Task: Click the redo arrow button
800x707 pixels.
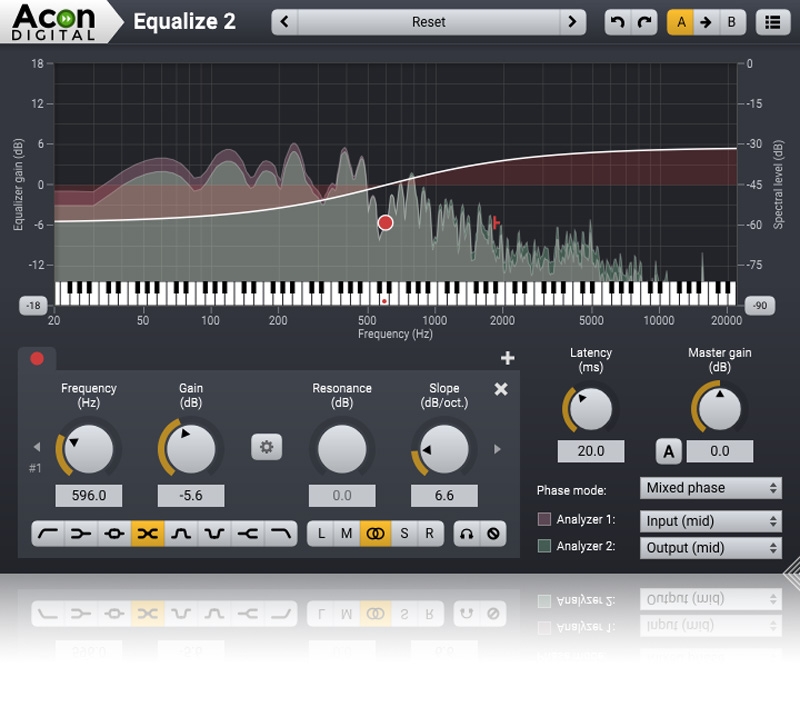Action: coord(644,22)
